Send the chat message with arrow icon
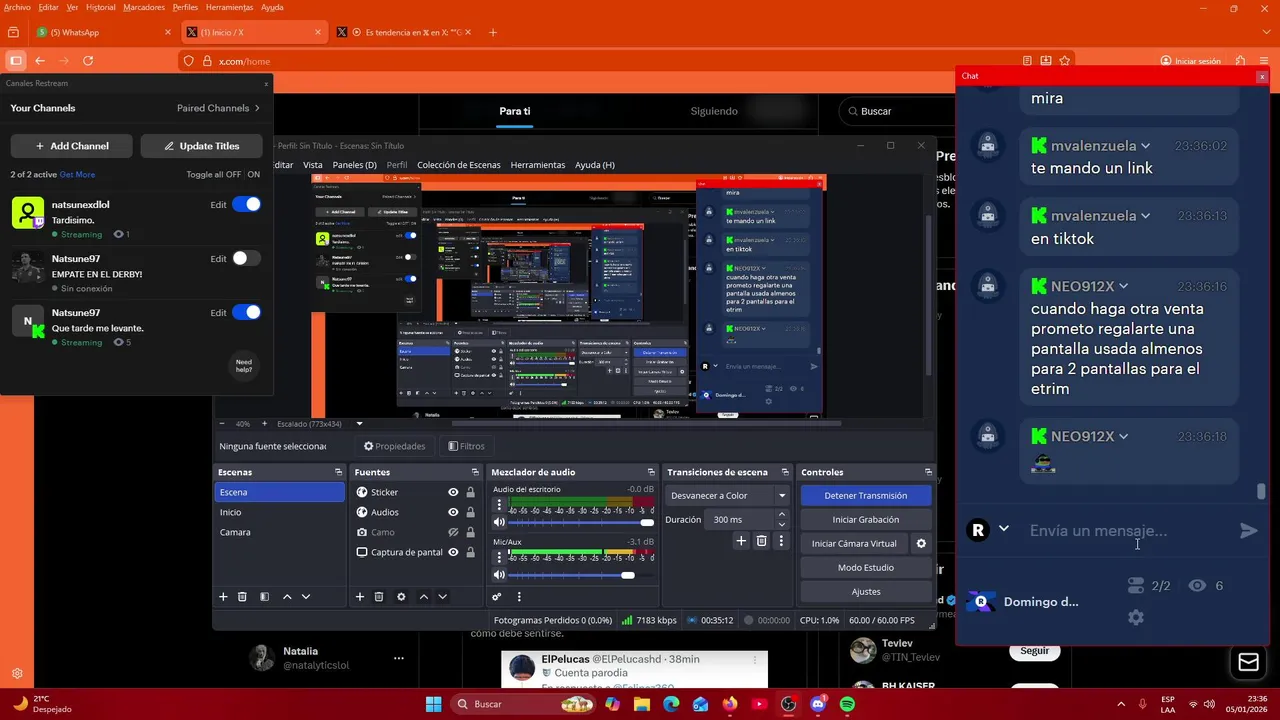1280x720 pixels. [x=1249, y=531]
